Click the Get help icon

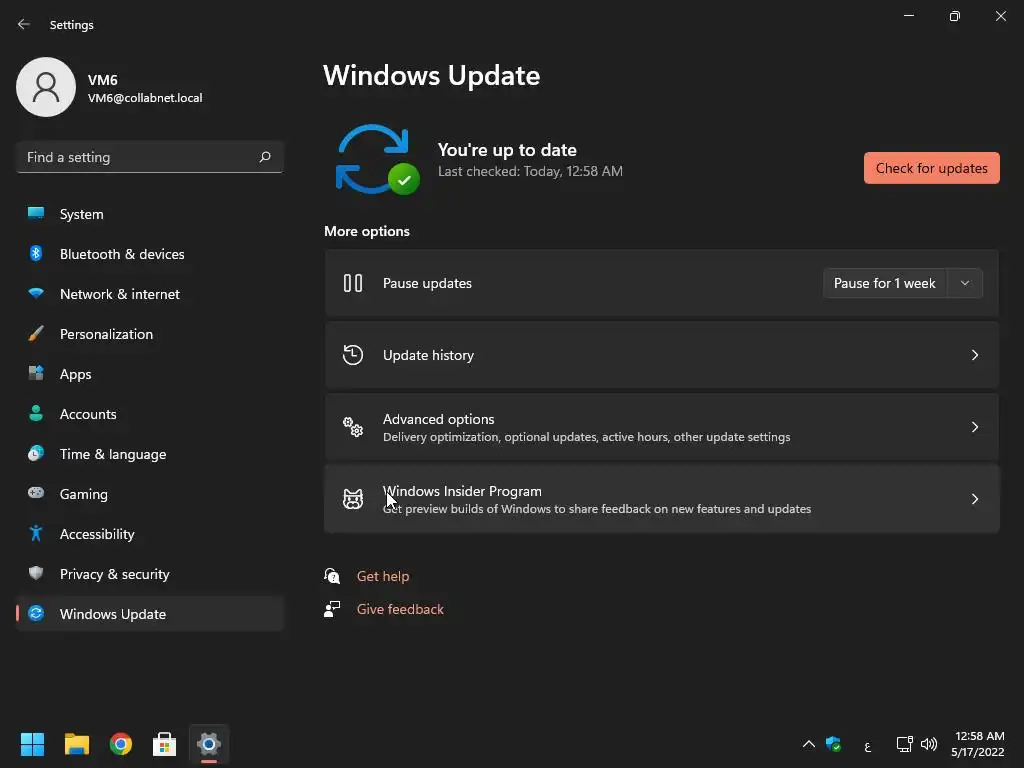pyautogui.click(x=332, y=576)
